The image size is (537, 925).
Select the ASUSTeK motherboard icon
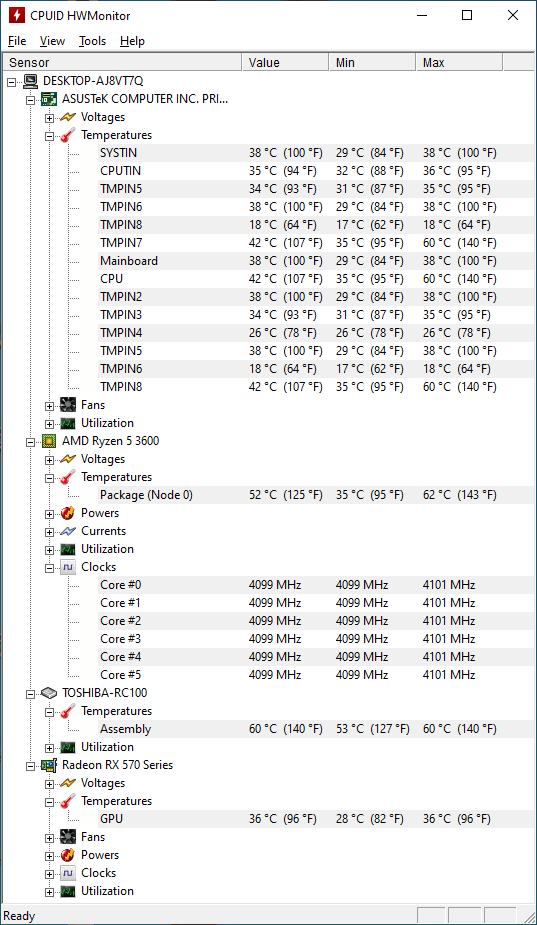click(x=49, y=99)
